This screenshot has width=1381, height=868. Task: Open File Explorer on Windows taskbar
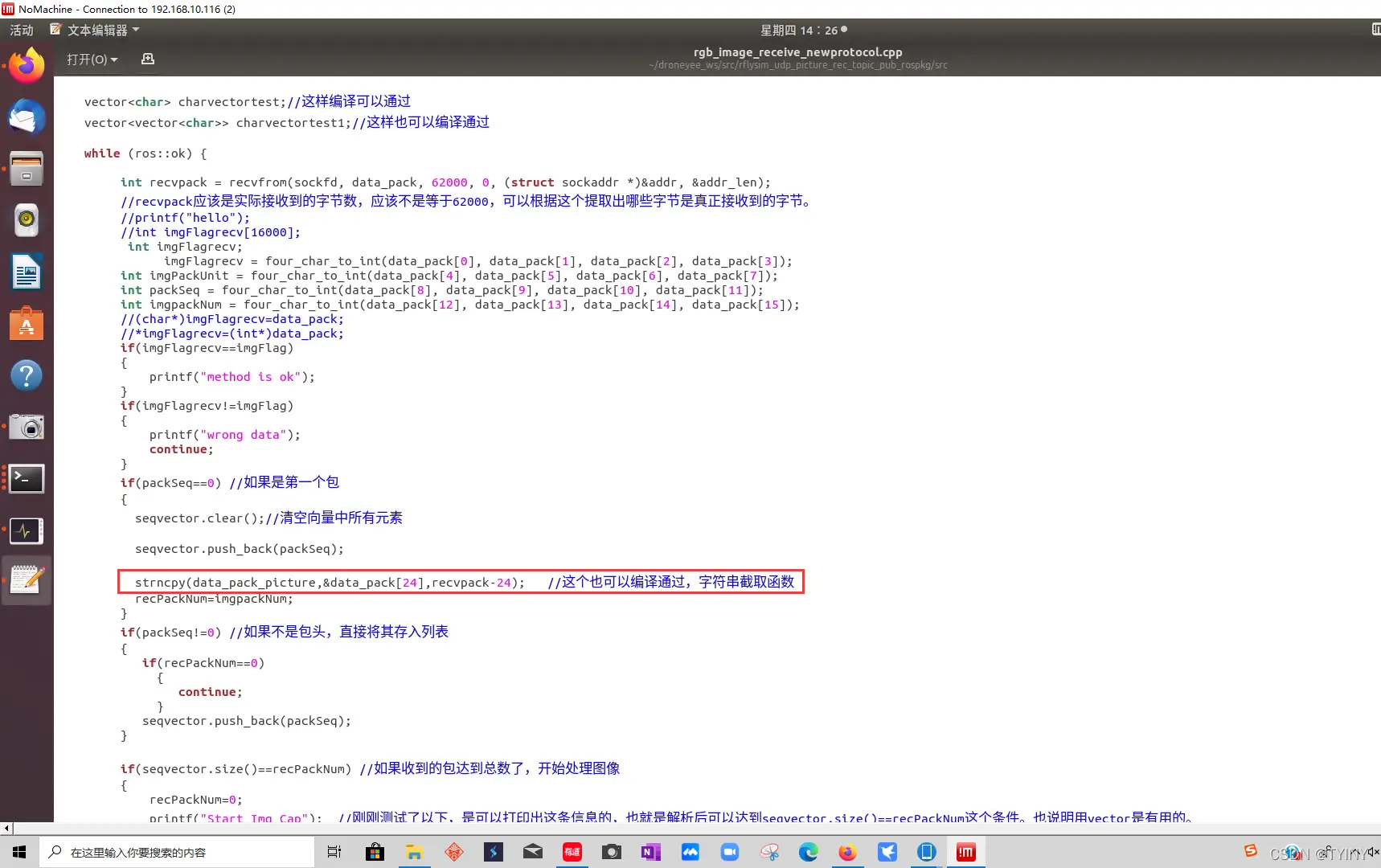414,852
